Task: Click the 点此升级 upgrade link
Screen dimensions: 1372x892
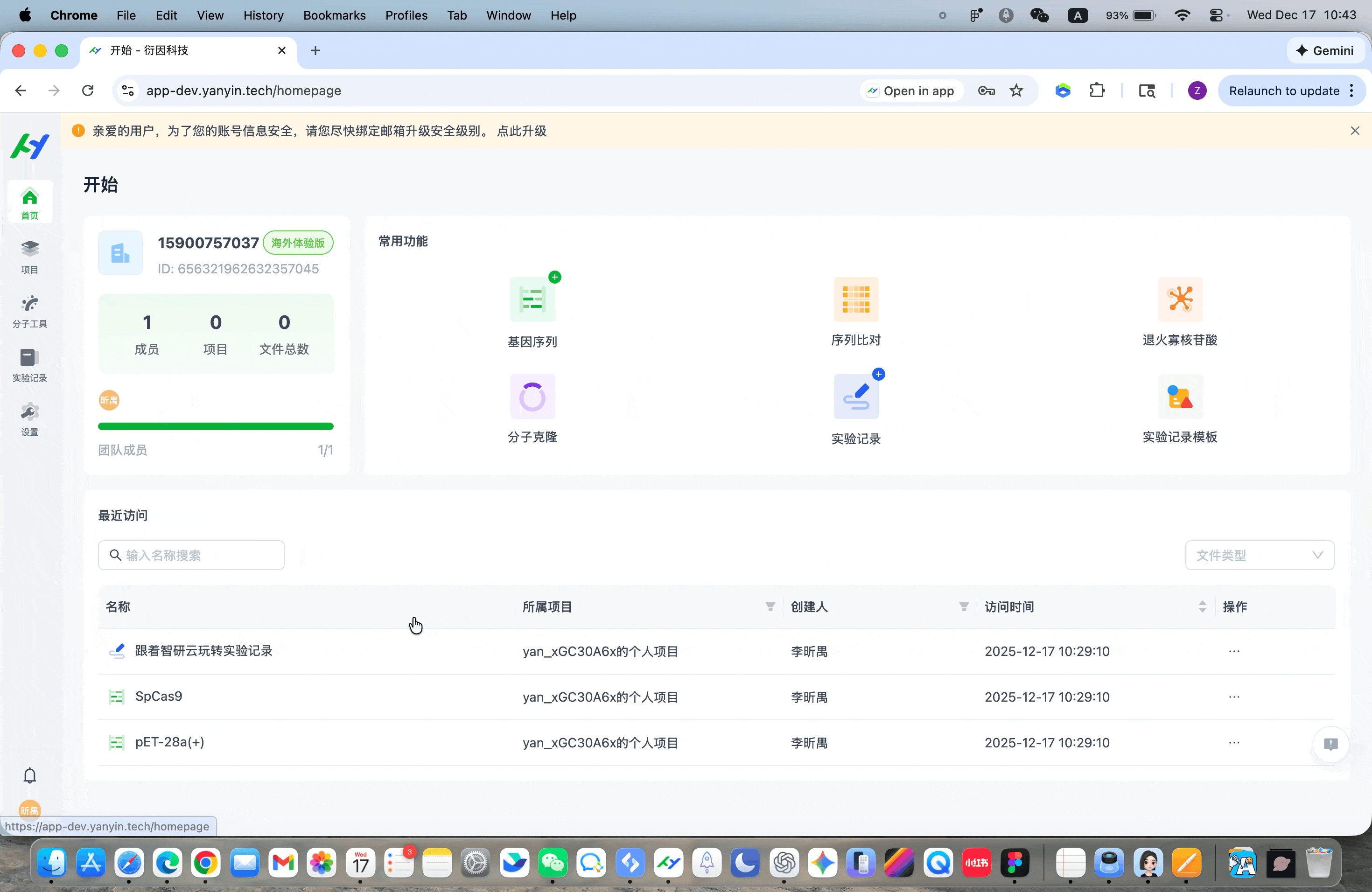Action: click(521, 131)
